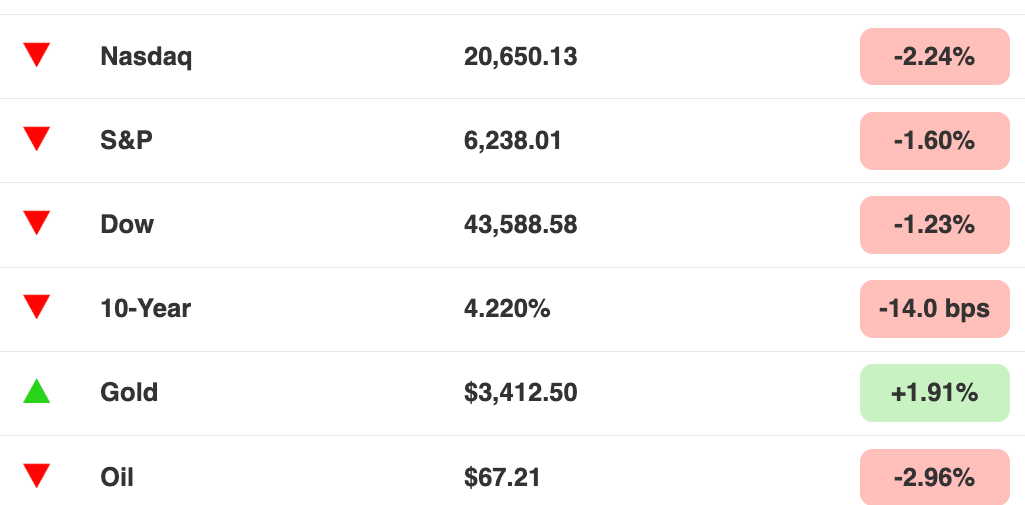Select the Nasdaq index name
The width and height of the screenshot is (1025, 505).
[x=146, y=57]
